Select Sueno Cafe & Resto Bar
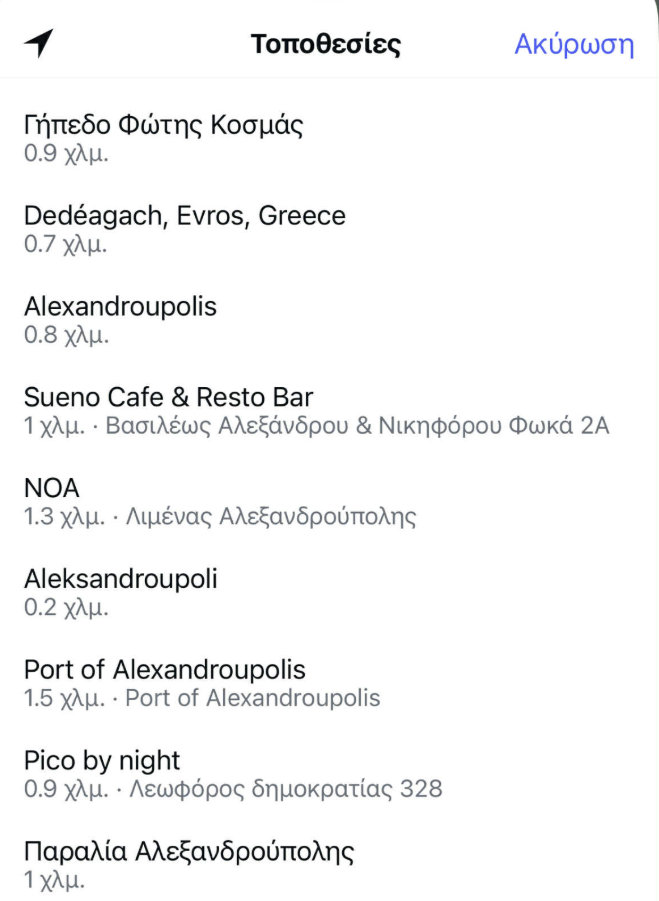This screenshot has height=901, width=659. pos(168,397)
